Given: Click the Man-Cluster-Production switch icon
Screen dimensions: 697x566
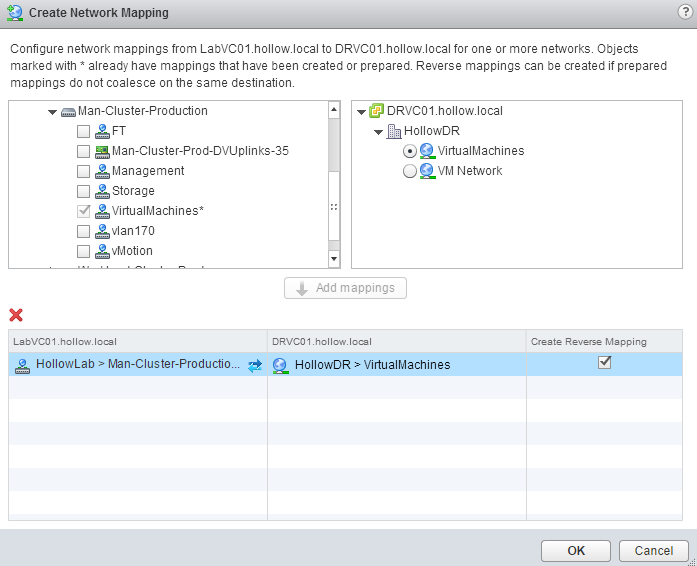Looking at the screenshot, I should point(68,111).
